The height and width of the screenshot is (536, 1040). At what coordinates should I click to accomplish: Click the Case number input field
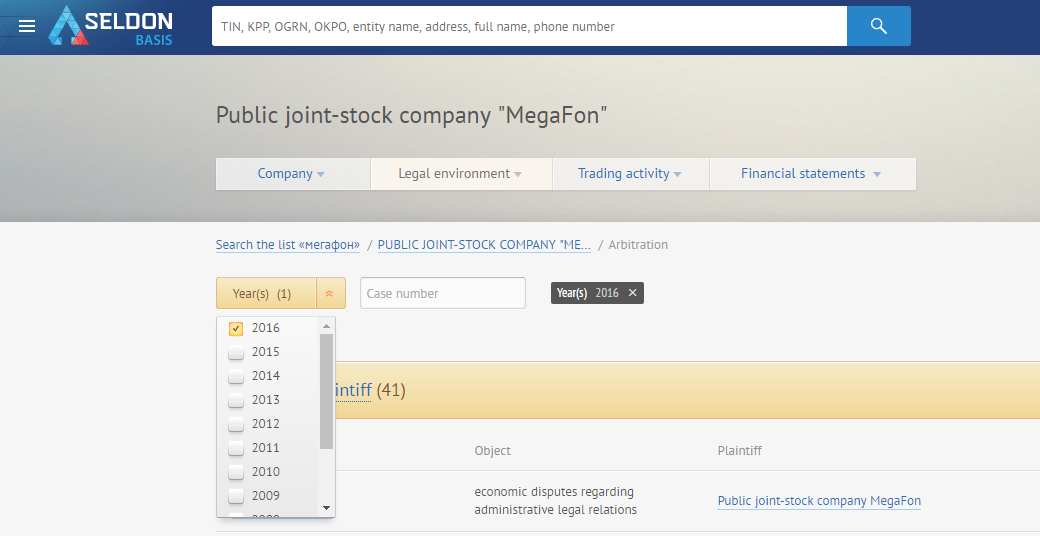point(442,293)
